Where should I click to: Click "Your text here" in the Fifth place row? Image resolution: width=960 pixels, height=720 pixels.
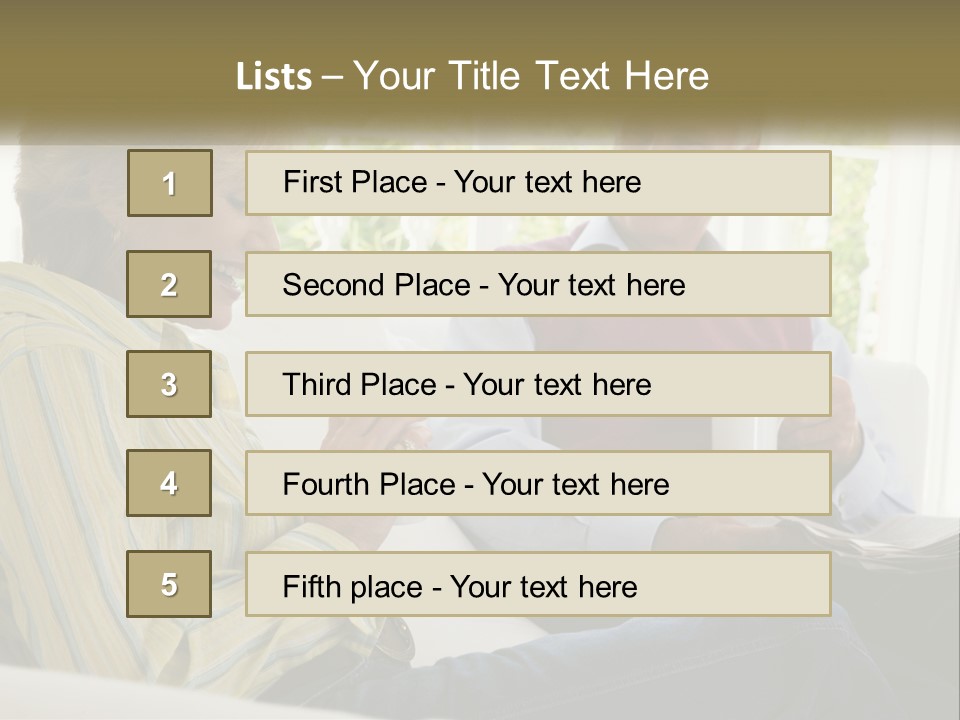(x=543, y=586)
